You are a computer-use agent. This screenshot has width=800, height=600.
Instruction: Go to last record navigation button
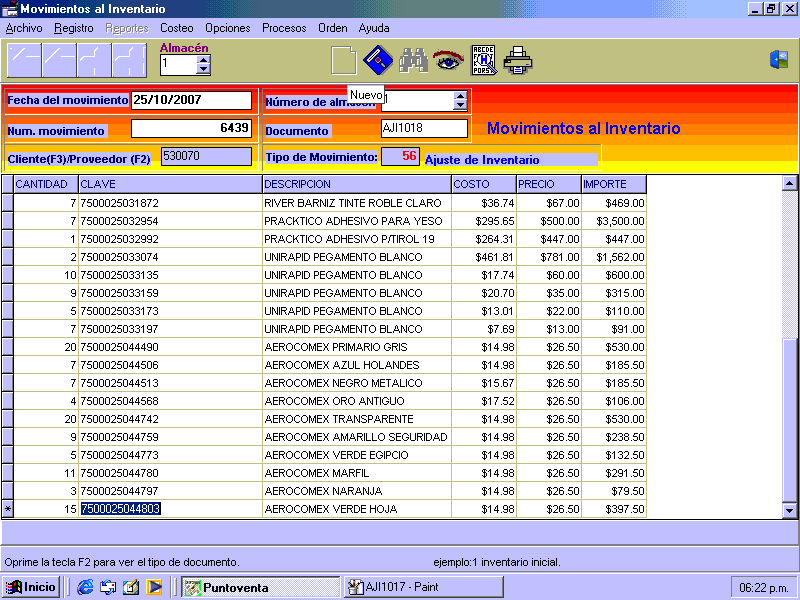130,61
